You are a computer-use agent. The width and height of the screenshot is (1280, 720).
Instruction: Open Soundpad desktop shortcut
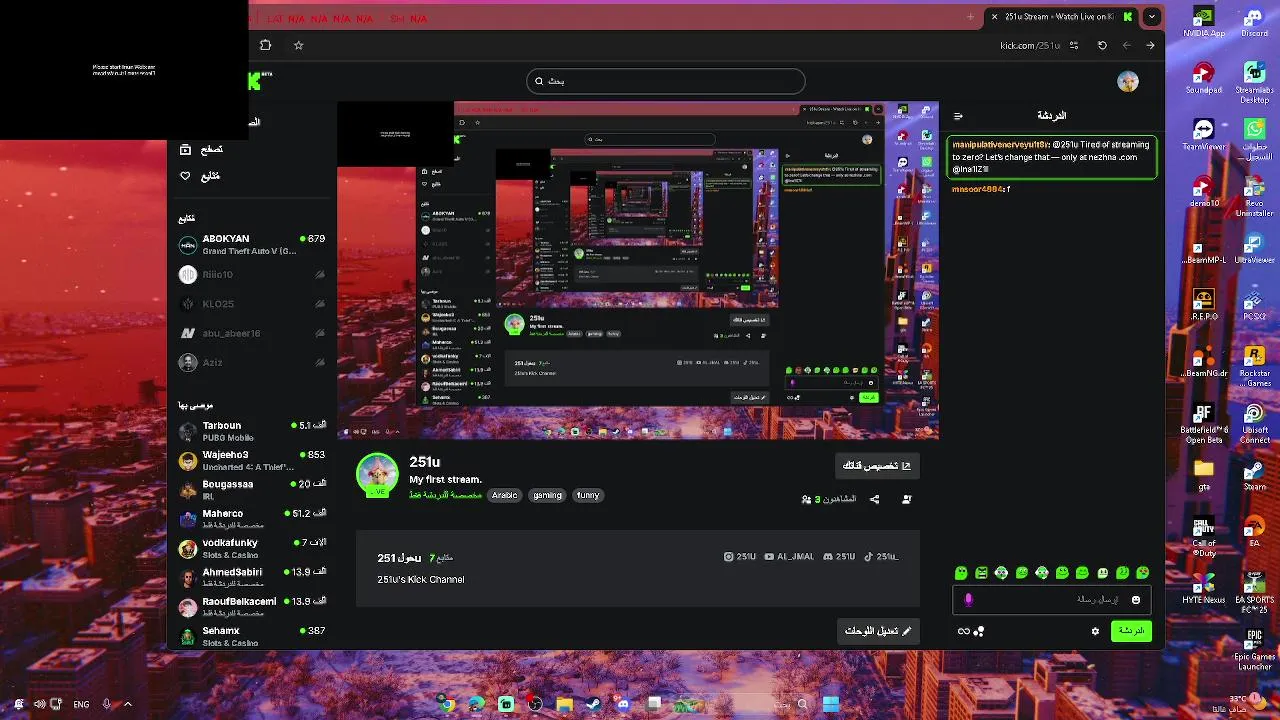[1204, 78]
